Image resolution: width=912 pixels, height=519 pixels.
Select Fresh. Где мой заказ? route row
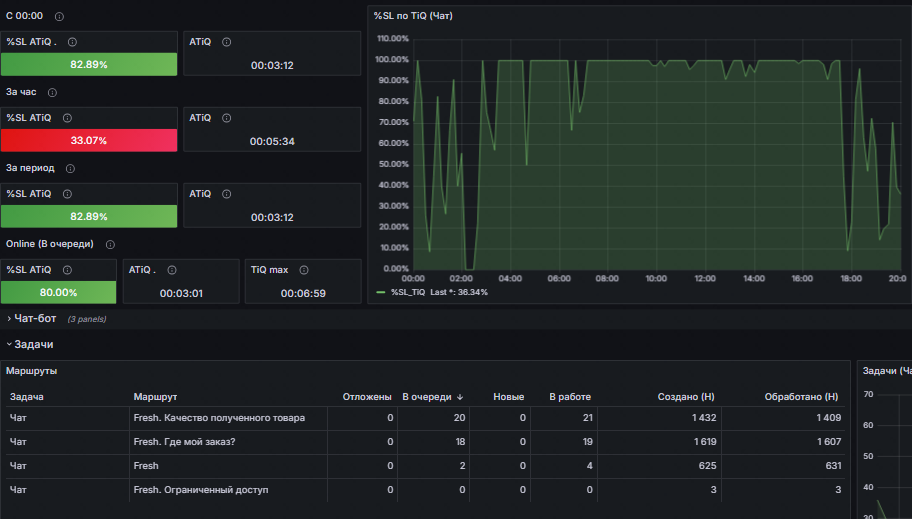(x=425, y=442)
